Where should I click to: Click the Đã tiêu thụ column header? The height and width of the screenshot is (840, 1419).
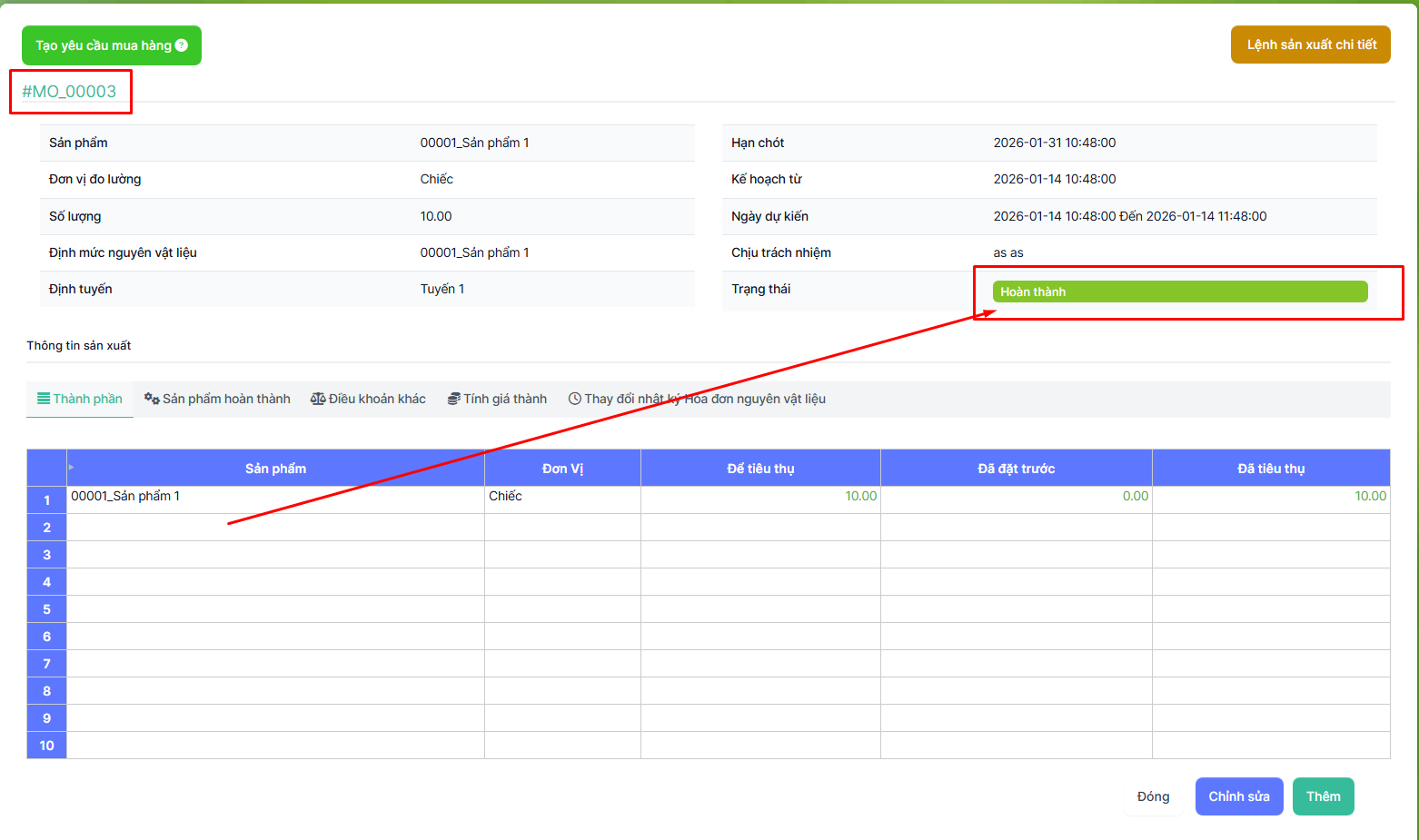1270,469
